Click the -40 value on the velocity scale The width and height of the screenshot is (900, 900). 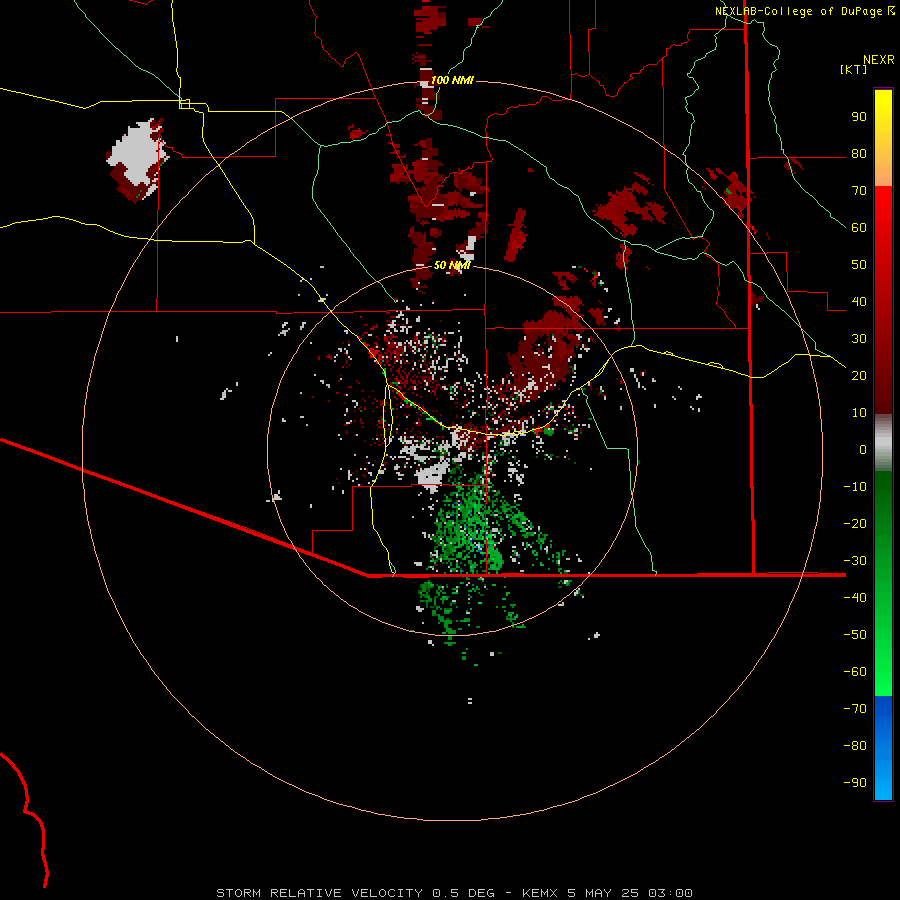[x=855, y=598]
